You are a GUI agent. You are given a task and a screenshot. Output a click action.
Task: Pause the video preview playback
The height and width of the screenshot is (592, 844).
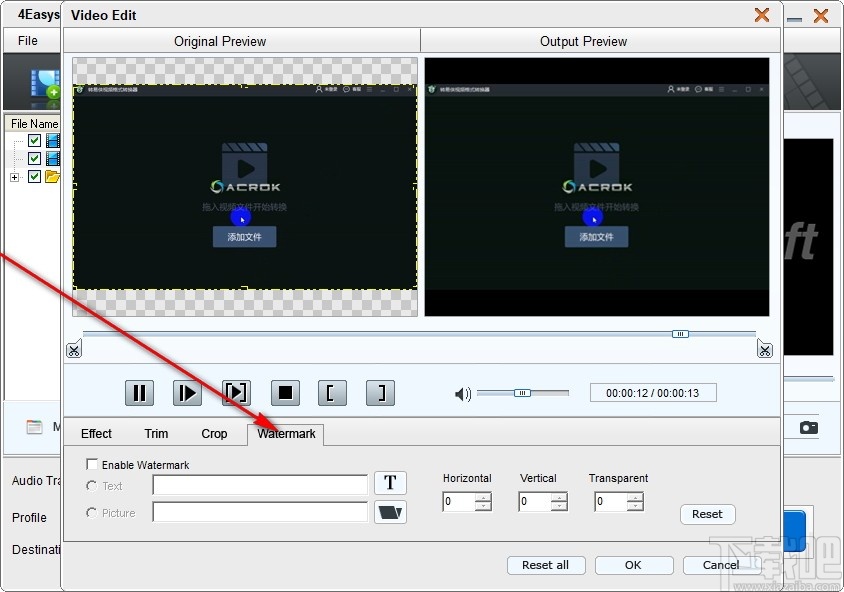point(139,392)
